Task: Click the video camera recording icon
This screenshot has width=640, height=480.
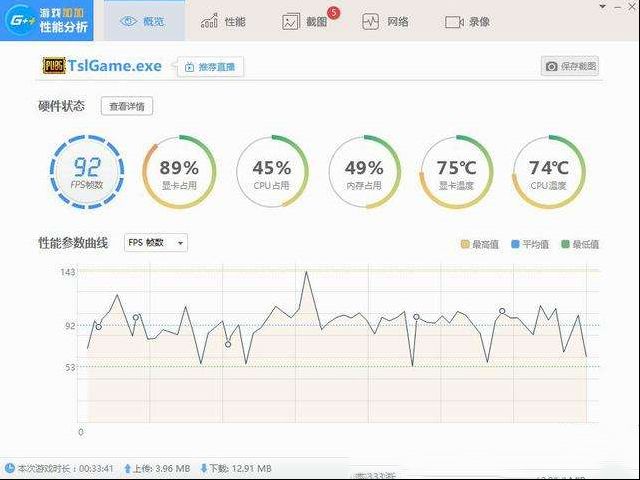Action: (454, 22)
